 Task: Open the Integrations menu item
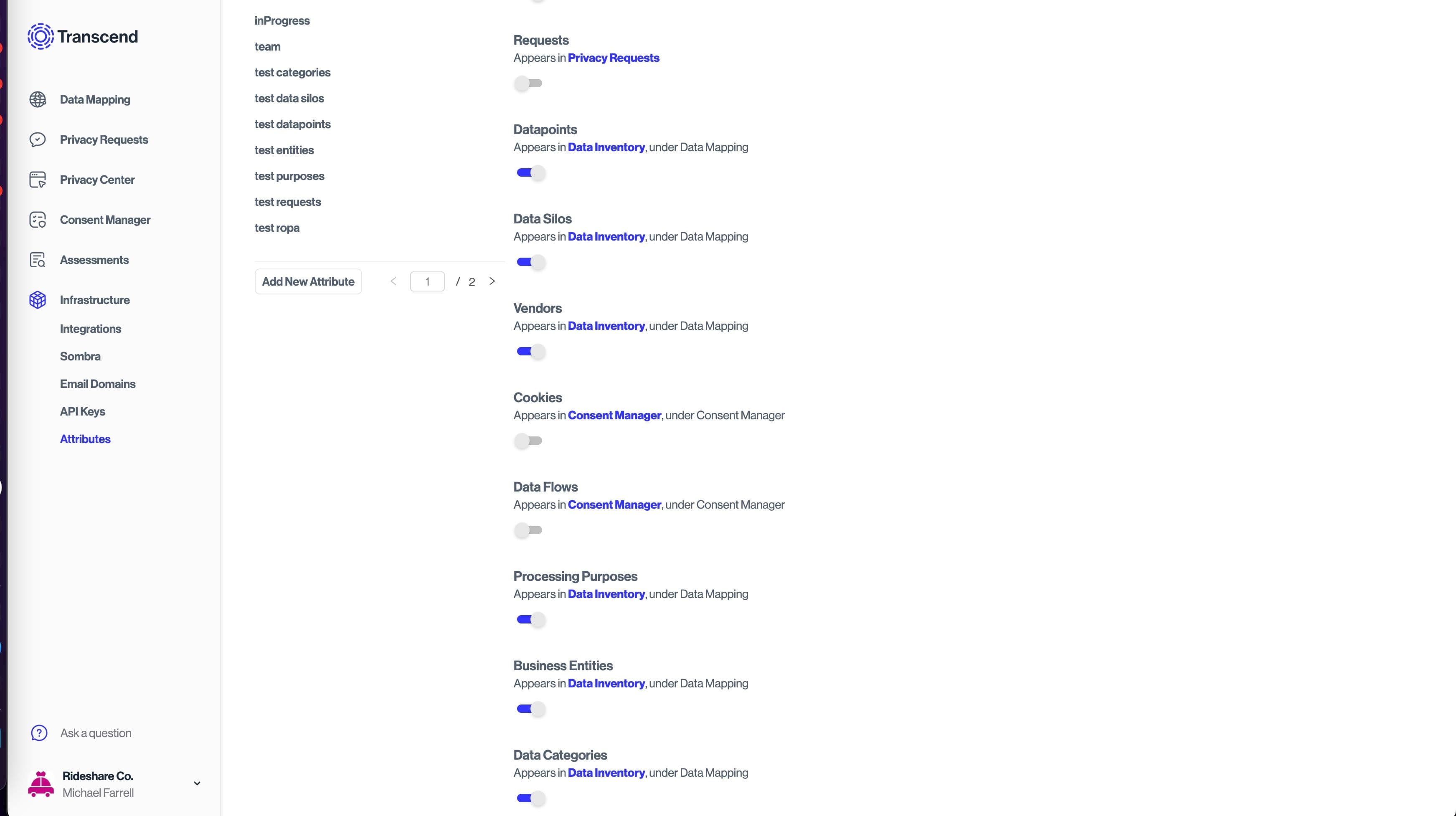[x=91, y=328]
